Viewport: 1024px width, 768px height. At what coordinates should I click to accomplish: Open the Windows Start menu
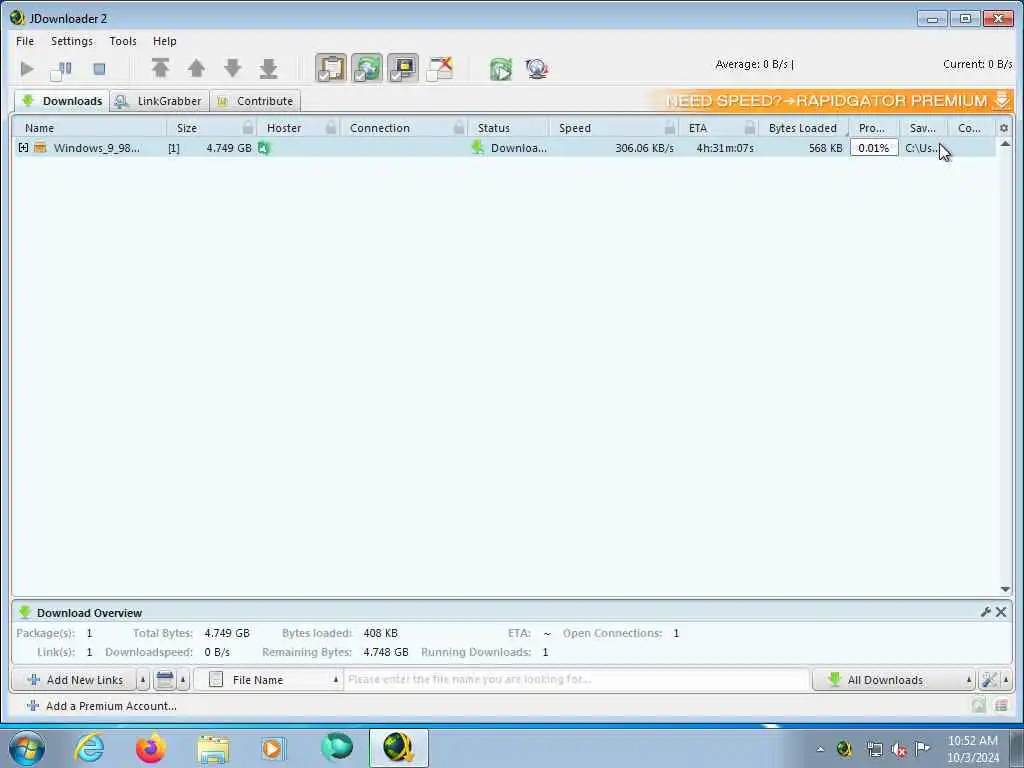click(27, 748)
